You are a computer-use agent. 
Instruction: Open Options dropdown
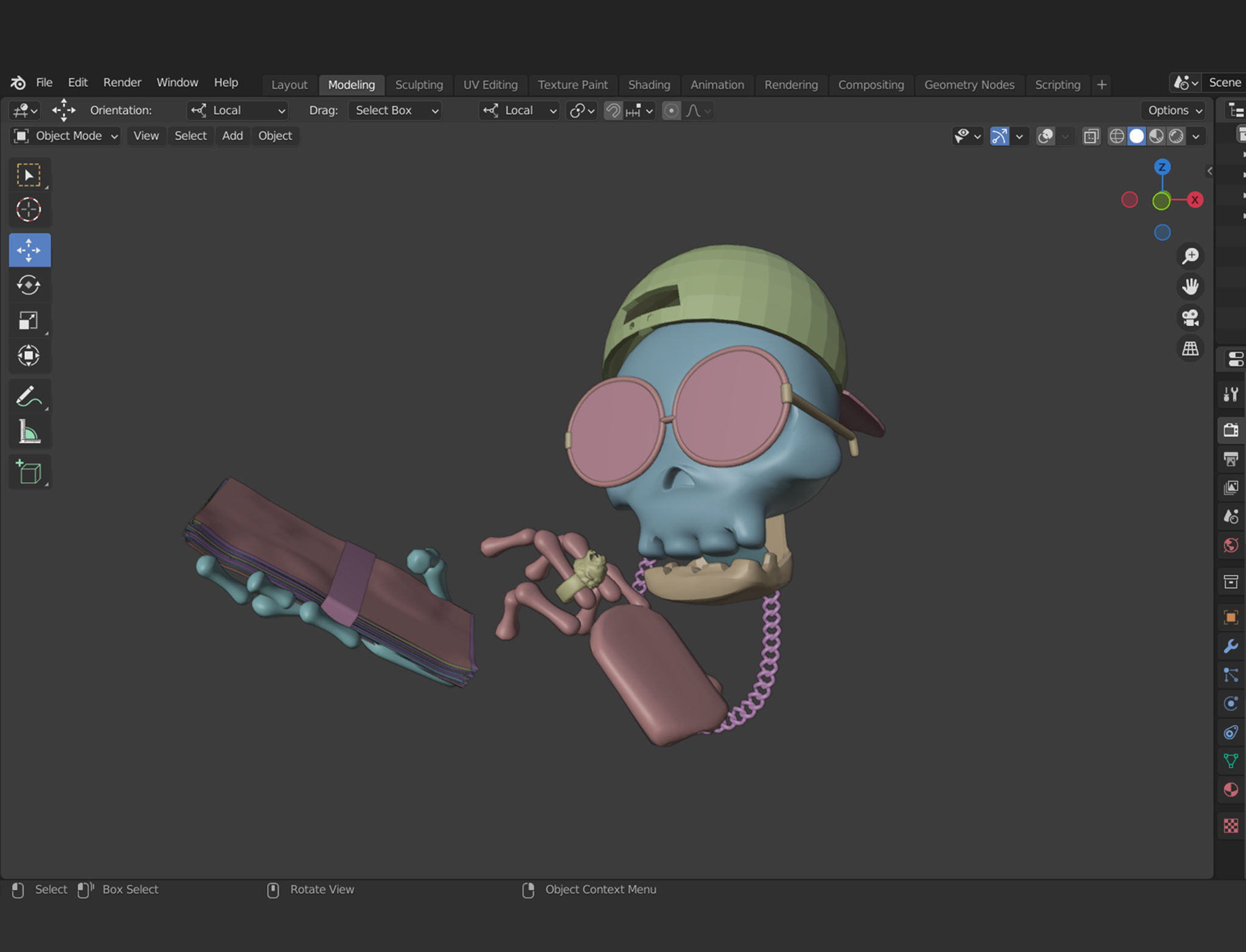point(1174,111)
